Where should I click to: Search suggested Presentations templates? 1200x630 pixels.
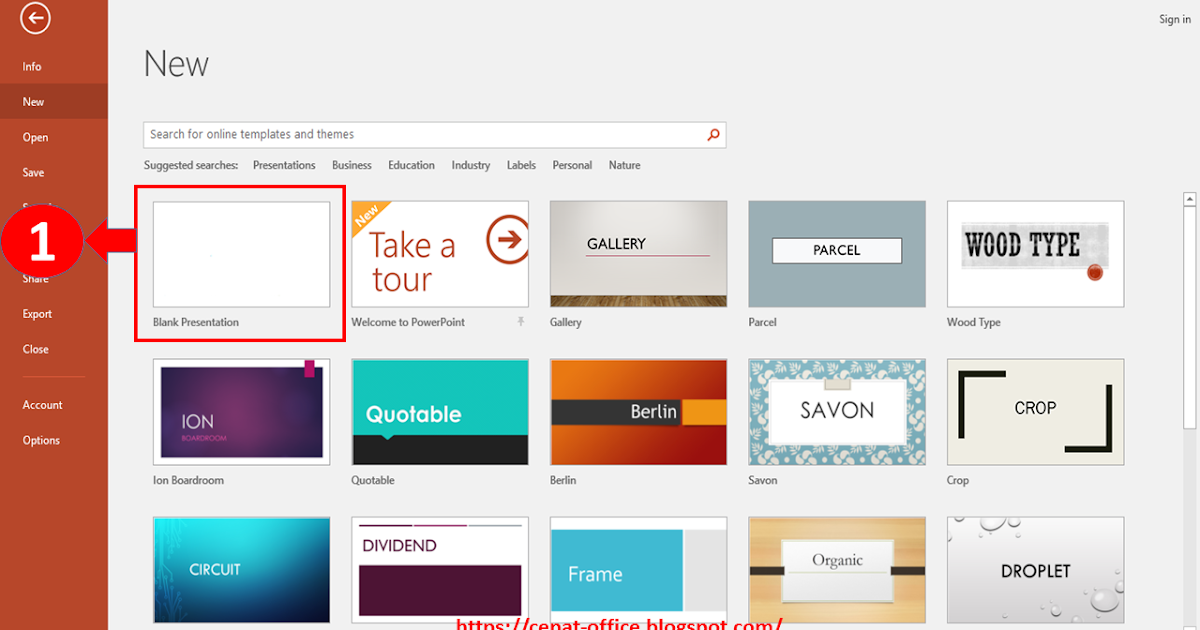[x=284, y=166]
